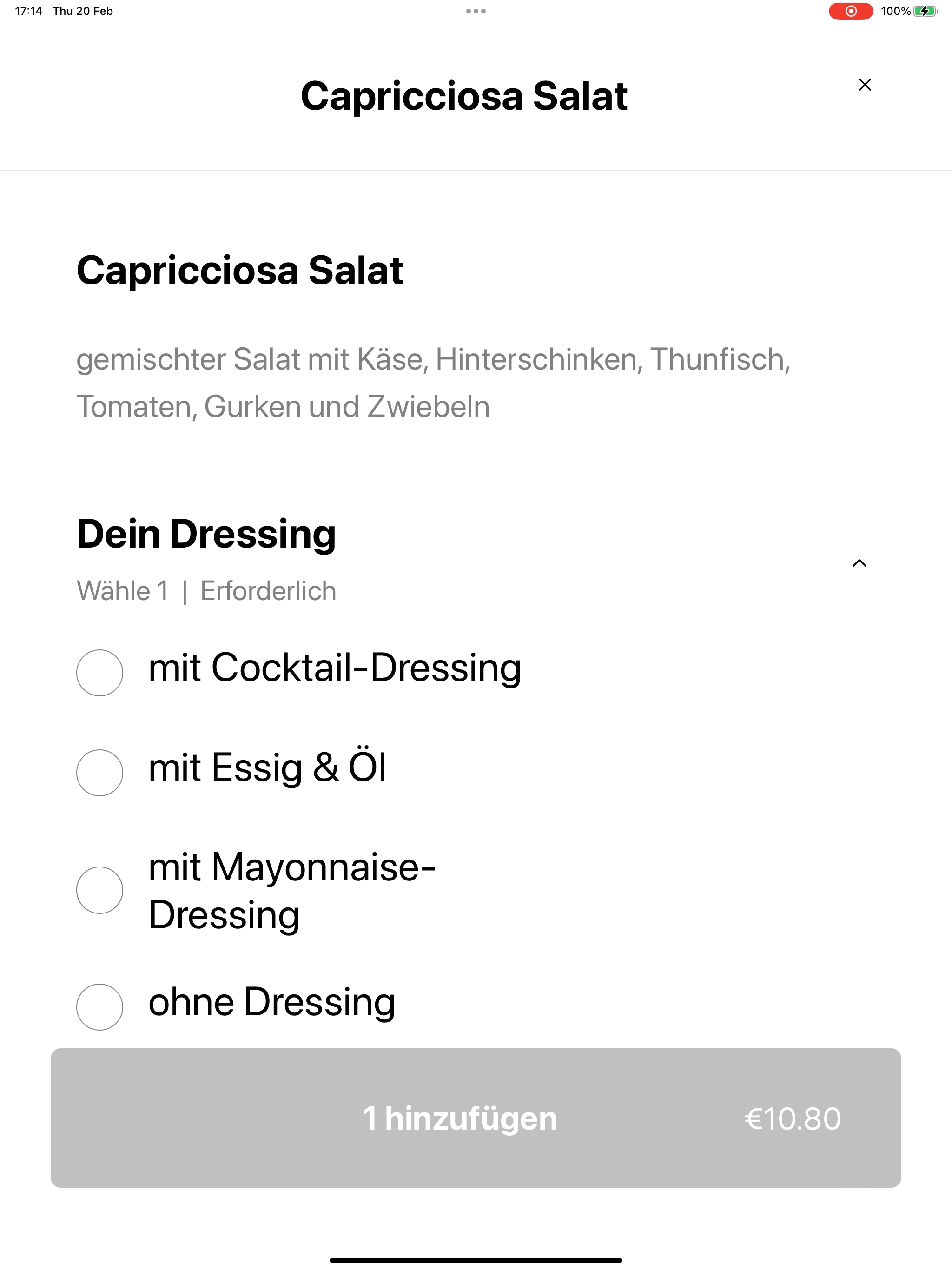Tap the 100% battery percentage

895,11
